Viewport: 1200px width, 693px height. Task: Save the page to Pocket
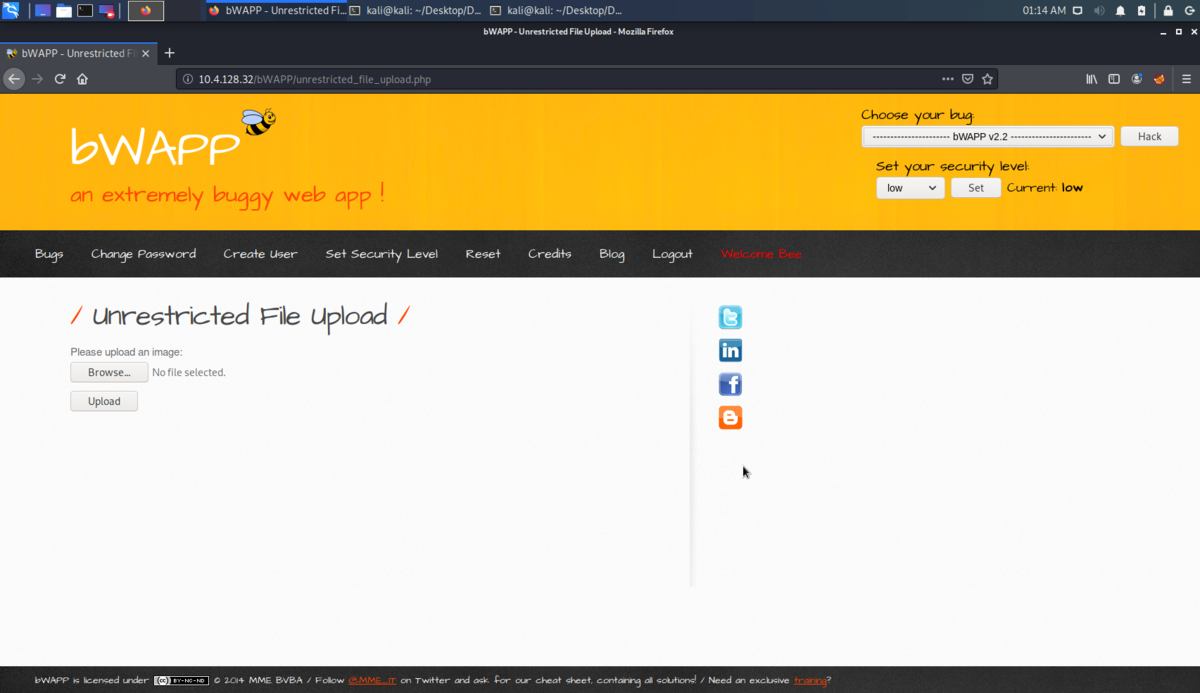pos(968,79)
